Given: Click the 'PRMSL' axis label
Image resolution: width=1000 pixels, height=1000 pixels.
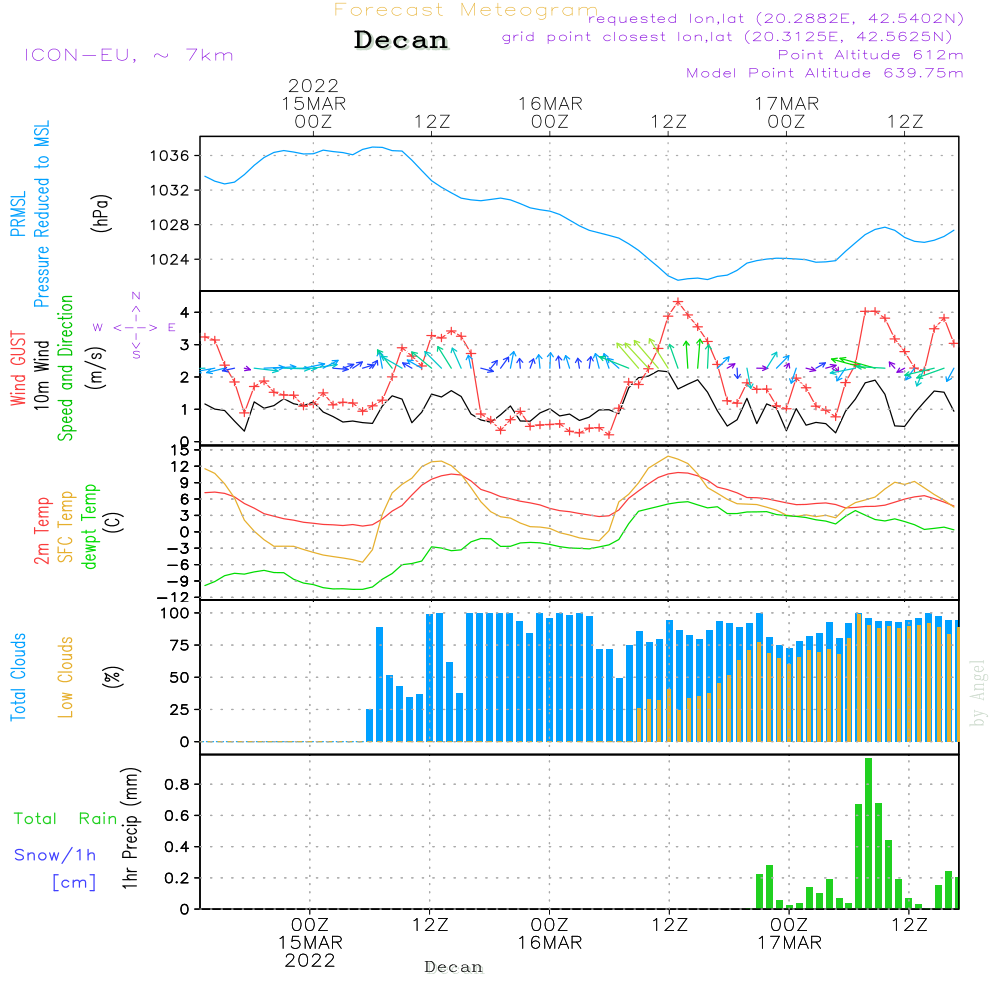Looking at the screenshot, I should (x=18, y=214).
